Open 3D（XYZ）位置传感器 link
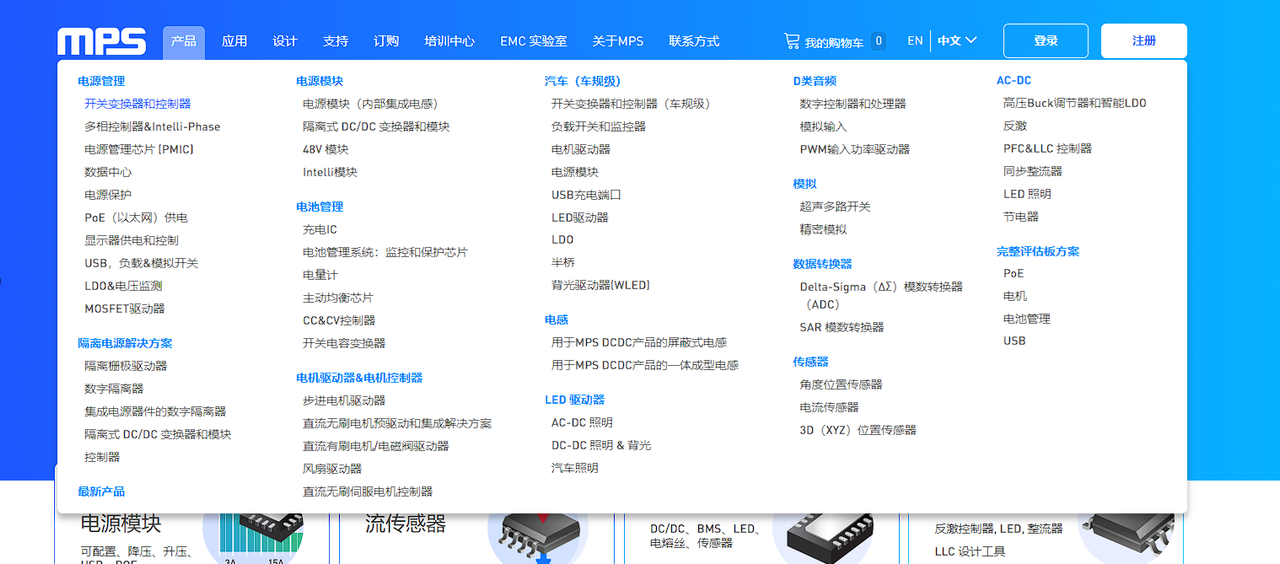The image size is (1280, 564). click(858, 430)
